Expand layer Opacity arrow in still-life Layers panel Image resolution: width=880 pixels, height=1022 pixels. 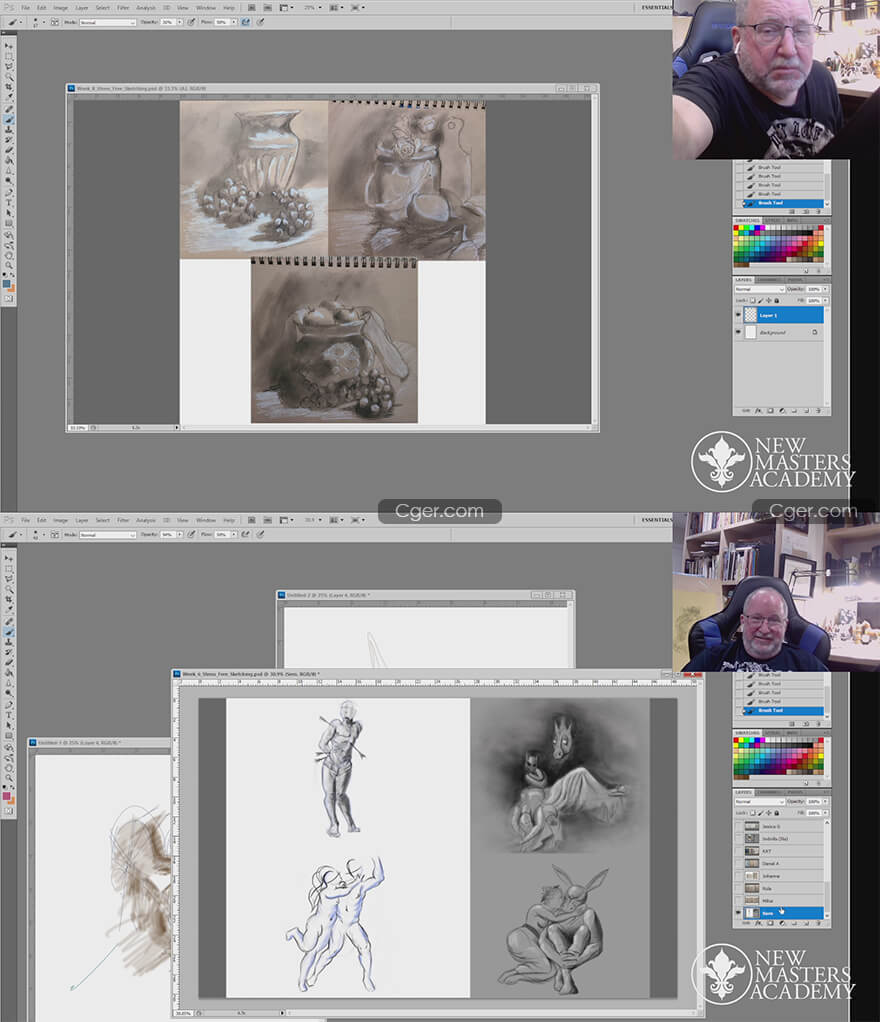click(x=825, y=289)
